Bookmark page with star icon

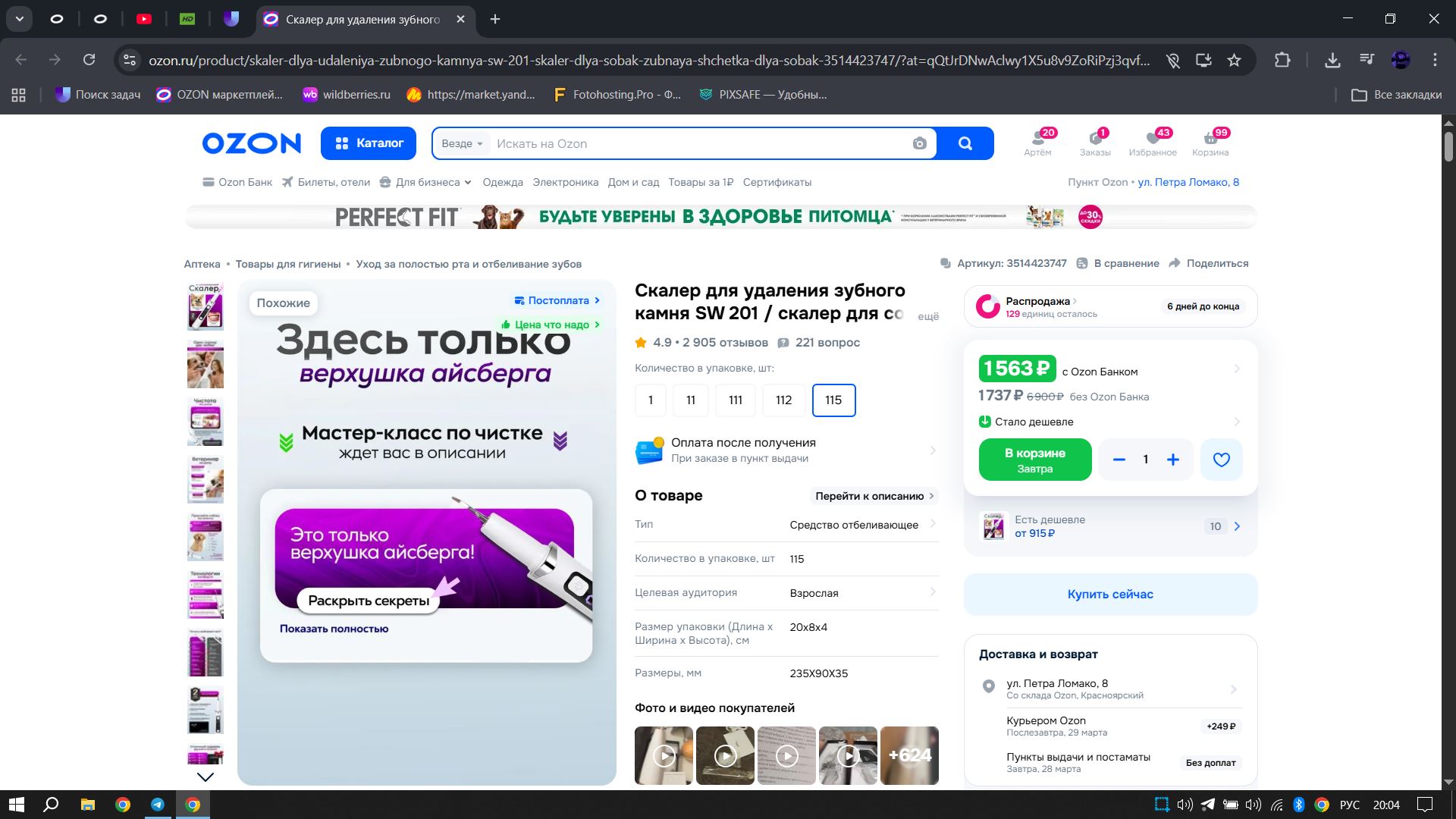click(x=1234, y=60)
